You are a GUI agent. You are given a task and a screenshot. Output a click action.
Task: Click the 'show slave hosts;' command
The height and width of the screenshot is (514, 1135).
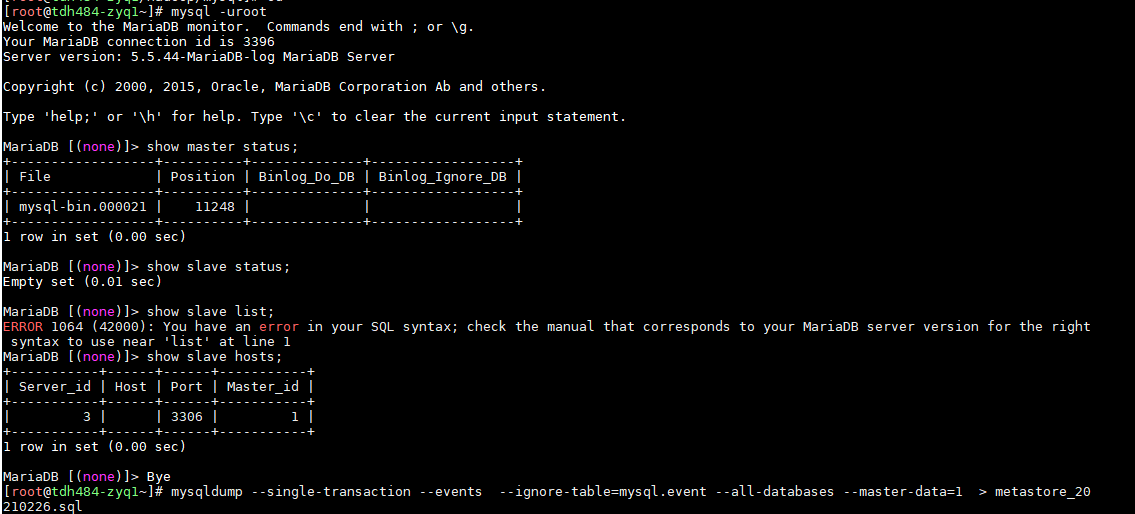(214, 357)
